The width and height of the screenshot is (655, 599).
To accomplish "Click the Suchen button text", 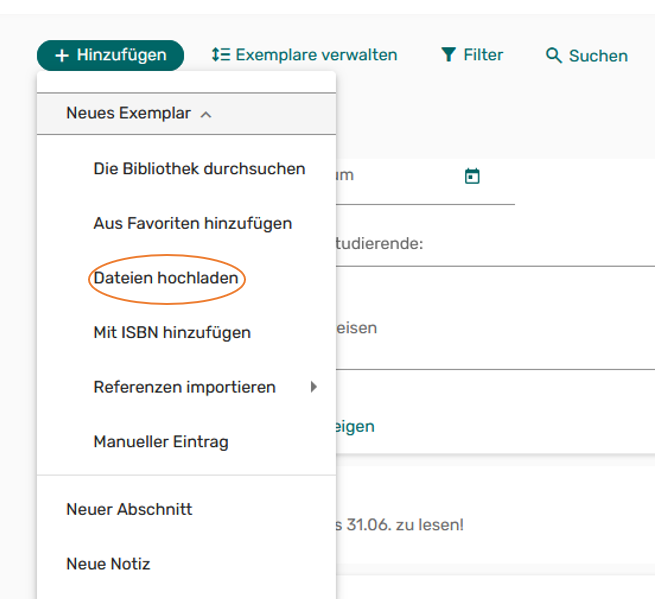I will pyautogui.click(x=598, y=56).
